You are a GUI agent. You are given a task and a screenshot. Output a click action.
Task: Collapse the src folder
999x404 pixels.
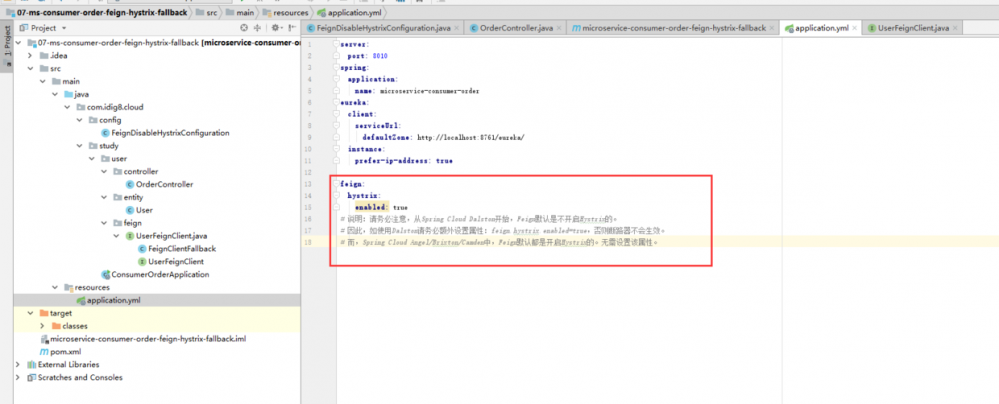click(x=30, y=69)
